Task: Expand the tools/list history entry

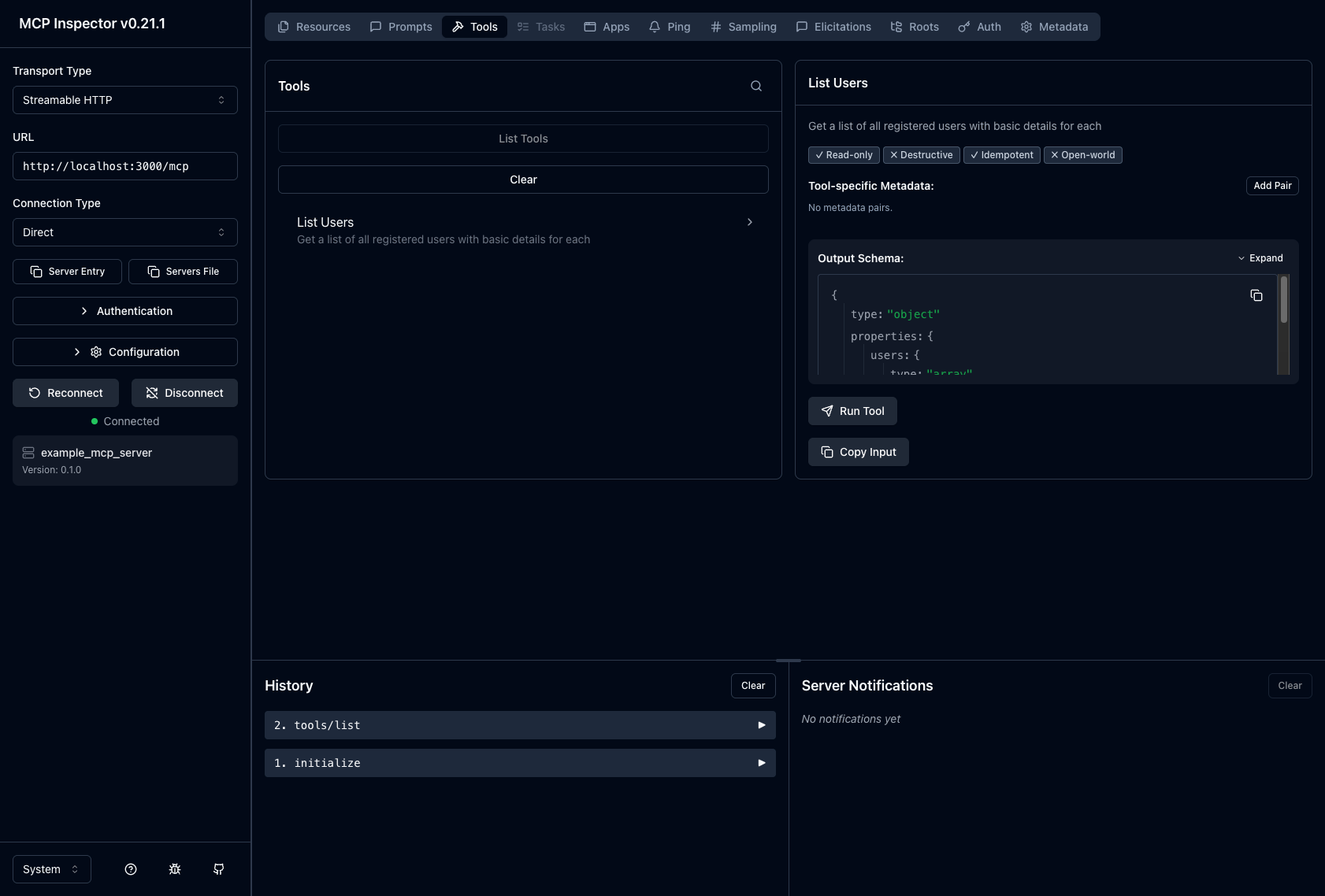Action: tap(519, 724)
